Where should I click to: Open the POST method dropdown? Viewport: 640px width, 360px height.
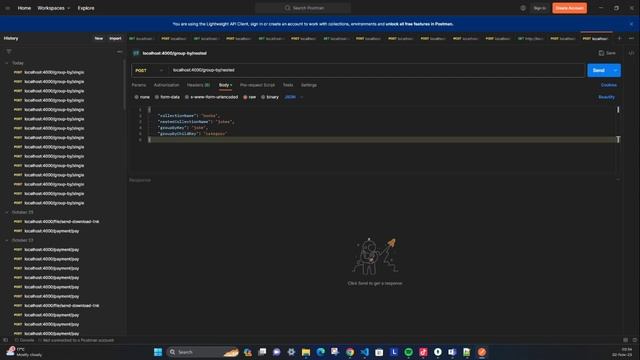coord(149,70)
